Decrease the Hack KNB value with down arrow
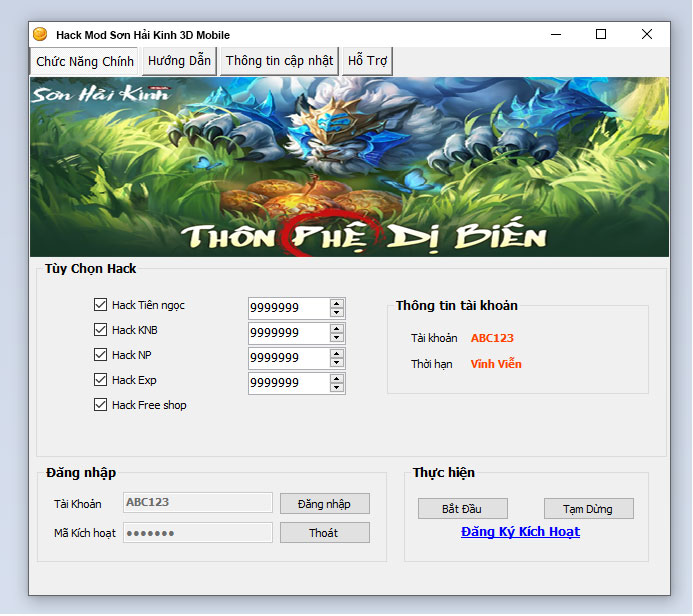The height and width of the screenshot is (616, 693). 337,338
